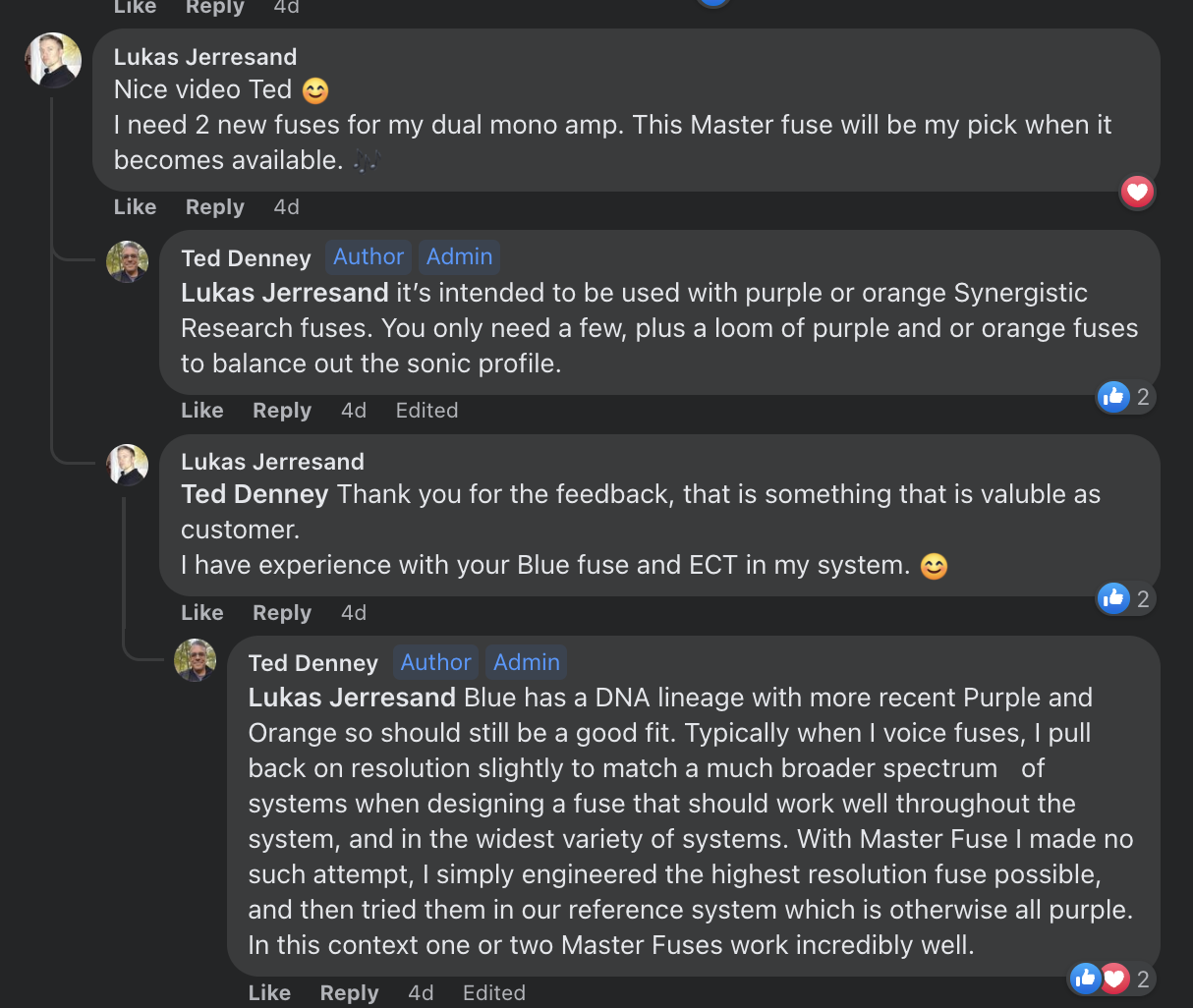Screen dimensions: 1193x1008
Task: Click Lukas Jerresand's top comment avatar
Action: click(52, 60)
